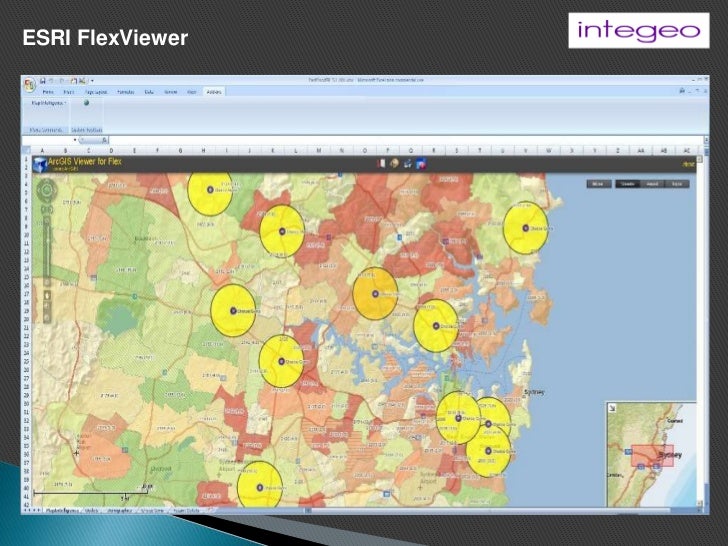Collapse the overview map arrow toggle
728x546 pixels.
click(x=612, y=408)
